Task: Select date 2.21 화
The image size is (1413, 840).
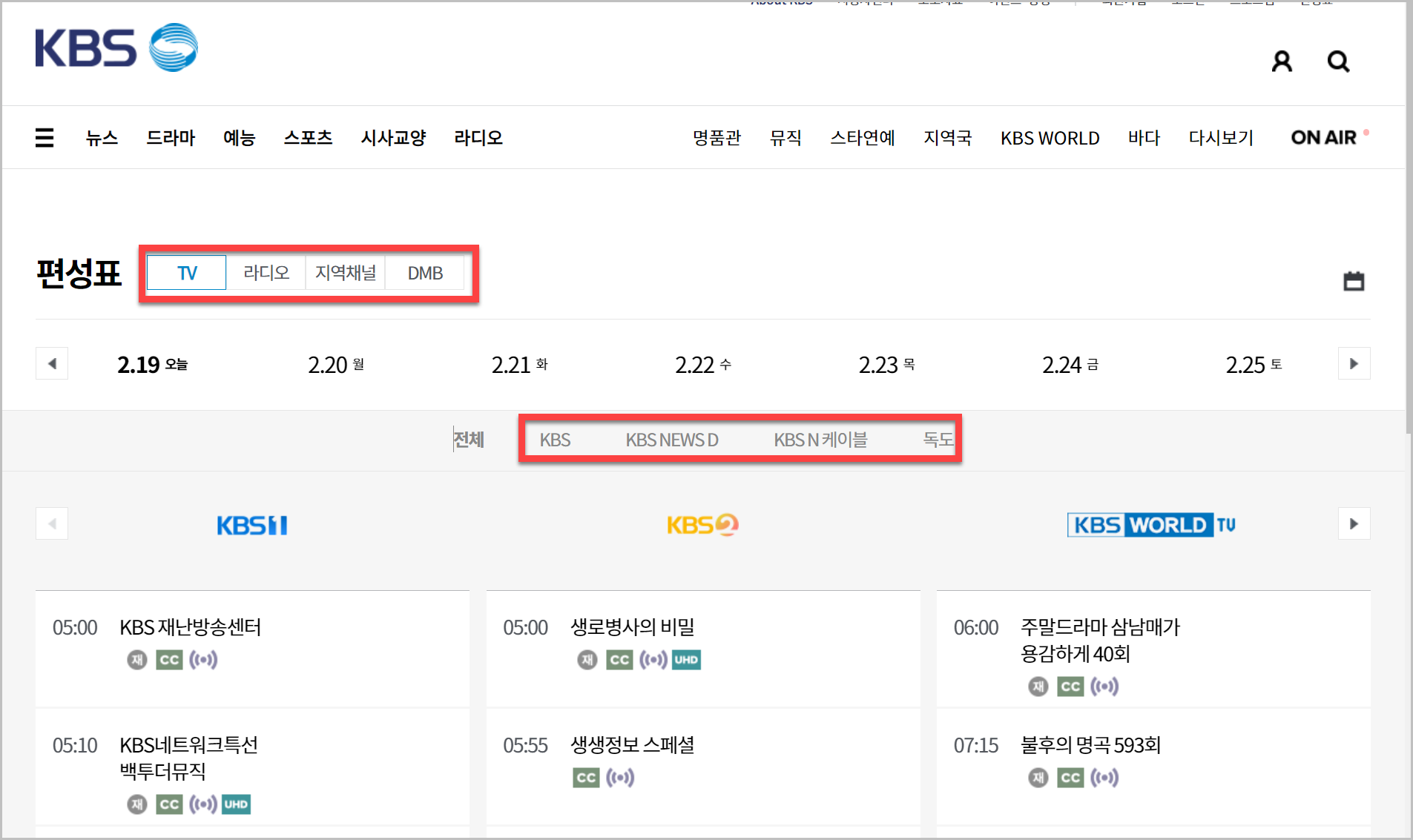Action: (519, 364)
